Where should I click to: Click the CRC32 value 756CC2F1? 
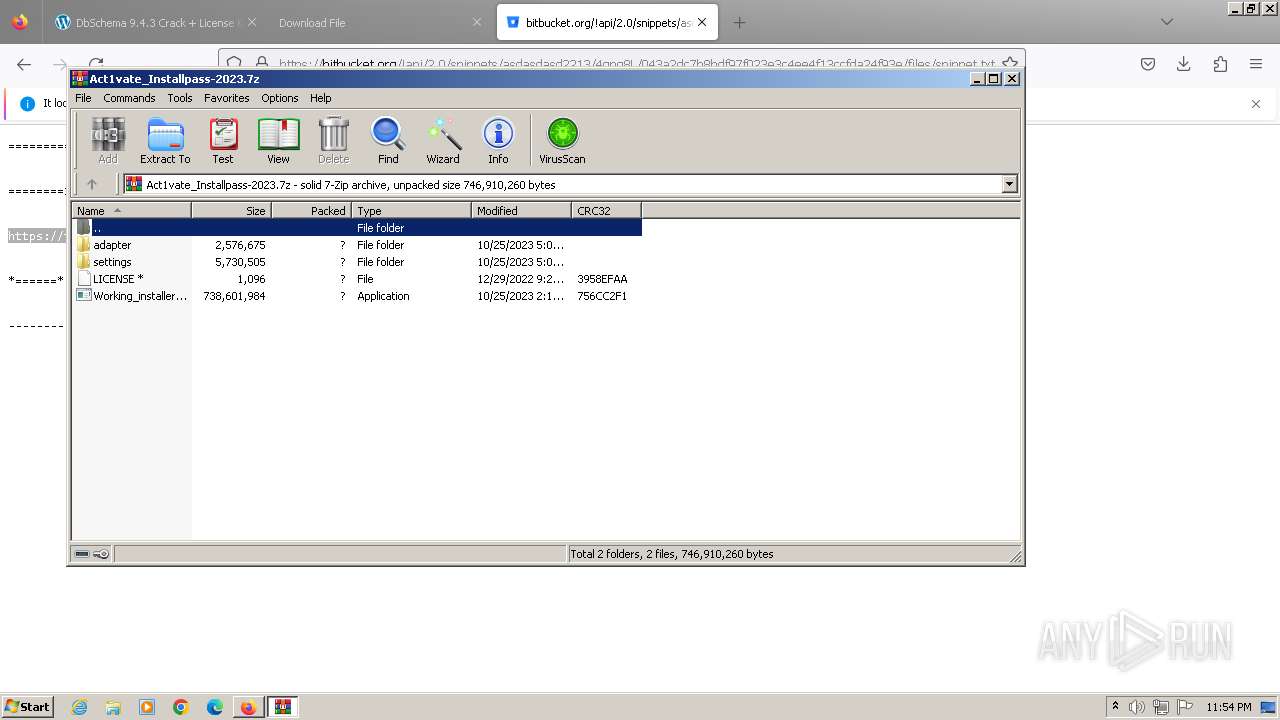pyautogui.click(x=602, y=296)
